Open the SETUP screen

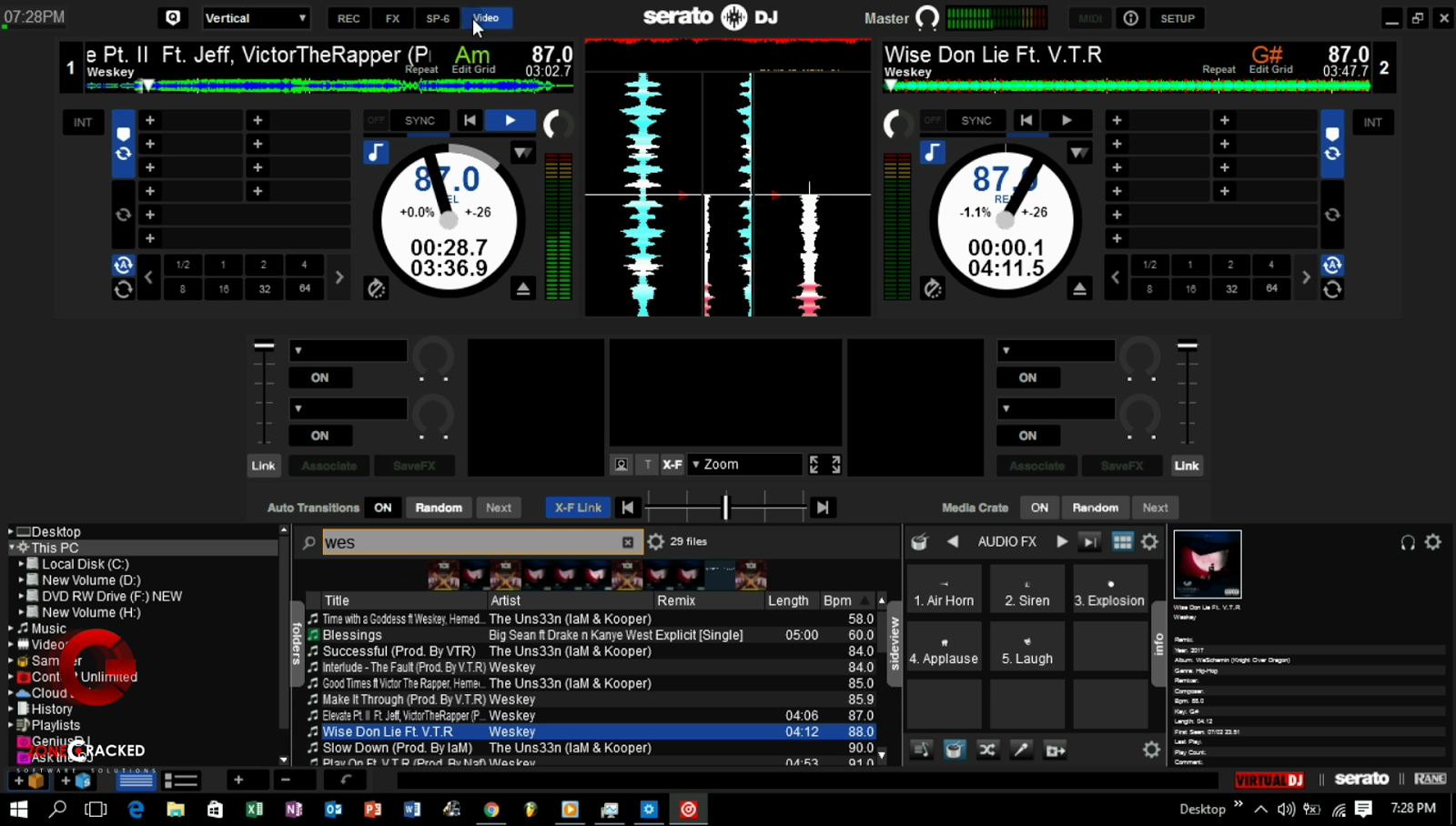pyautogui.click(x=1178, y=18)
